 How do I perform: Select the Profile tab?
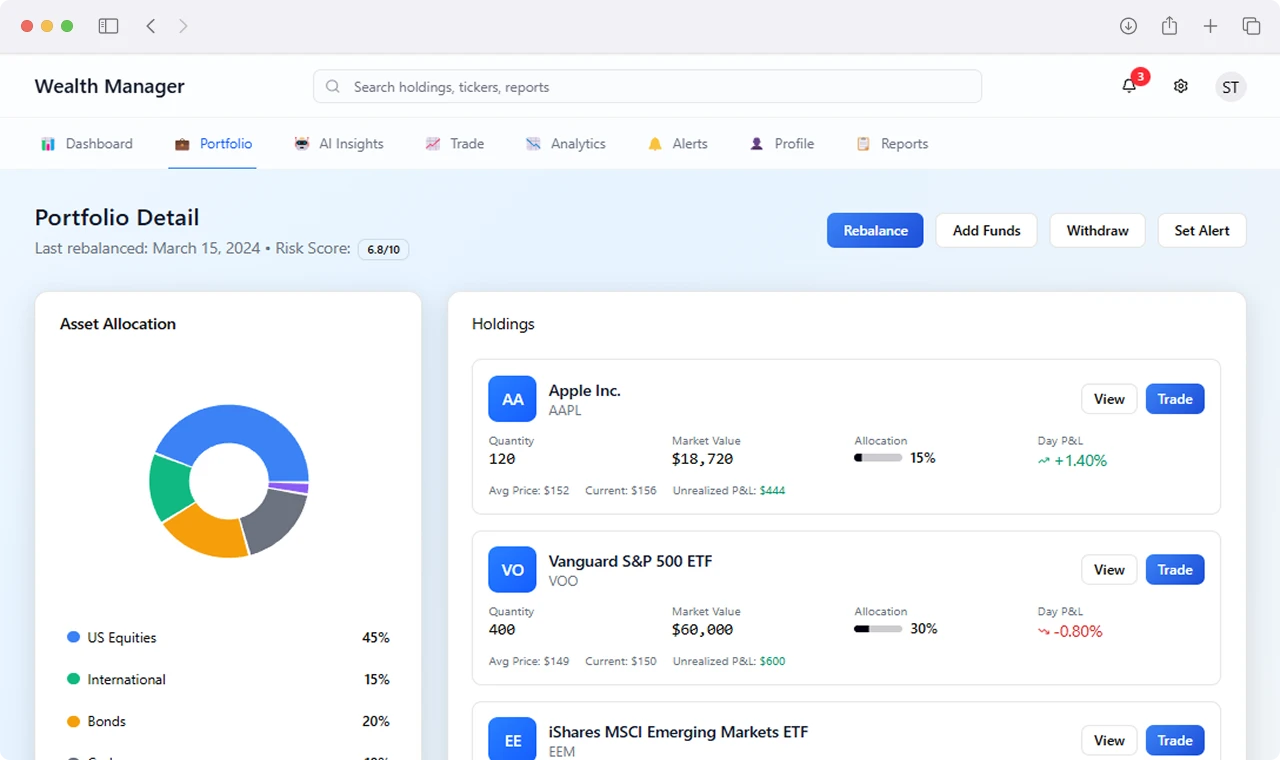782,144
